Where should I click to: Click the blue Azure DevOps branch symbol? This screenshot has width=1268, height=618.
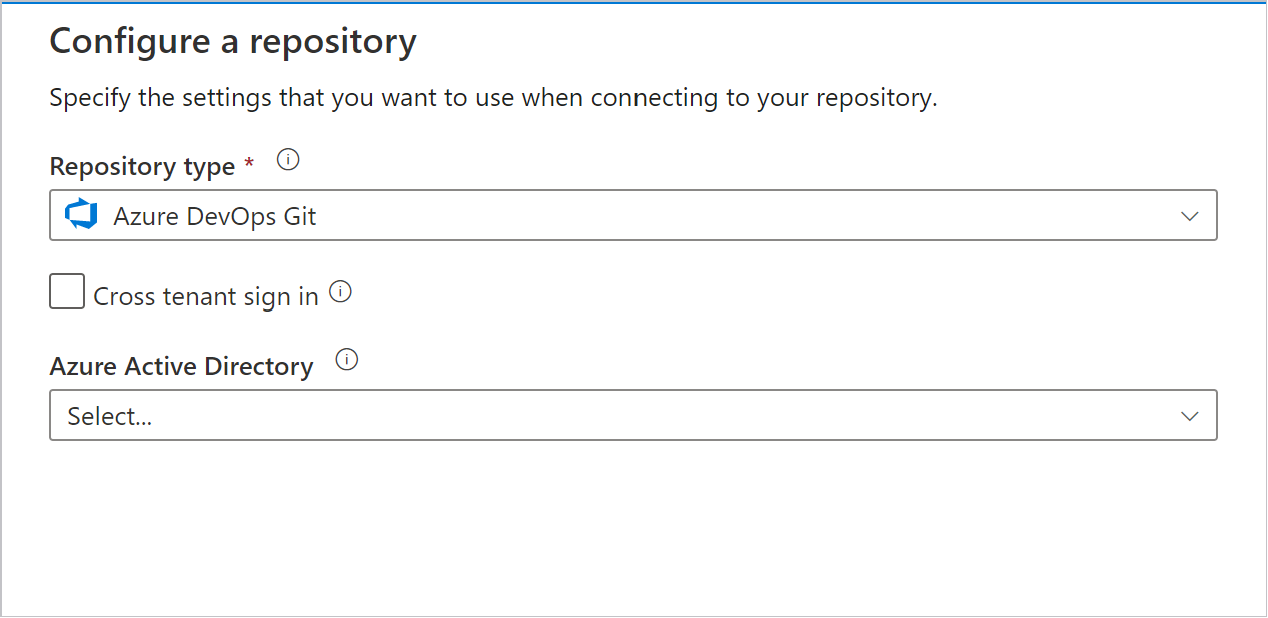click(x=81, y=214)
